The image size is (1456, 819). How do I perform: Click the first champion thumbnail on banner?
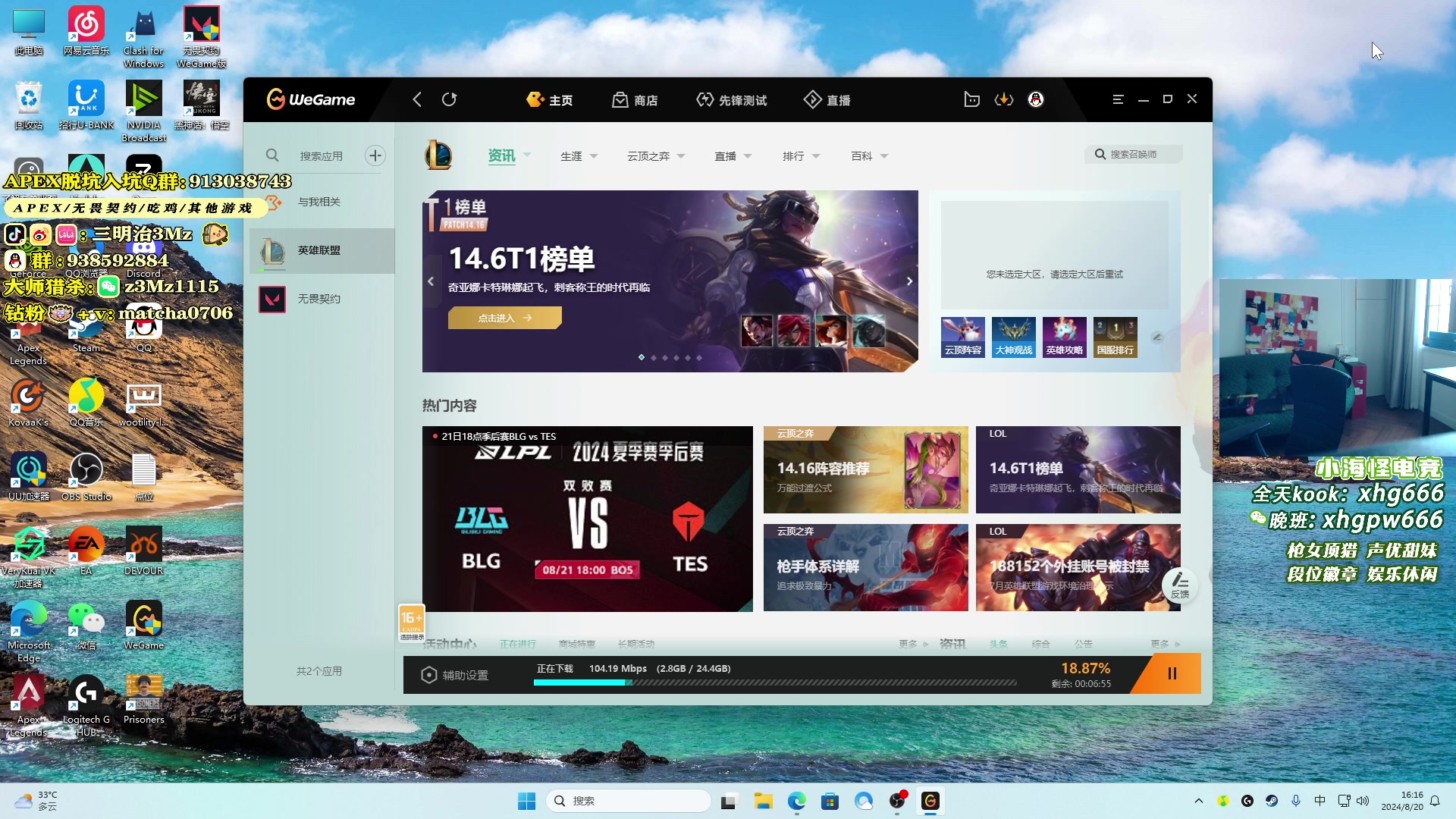click(x=756, y=331)
